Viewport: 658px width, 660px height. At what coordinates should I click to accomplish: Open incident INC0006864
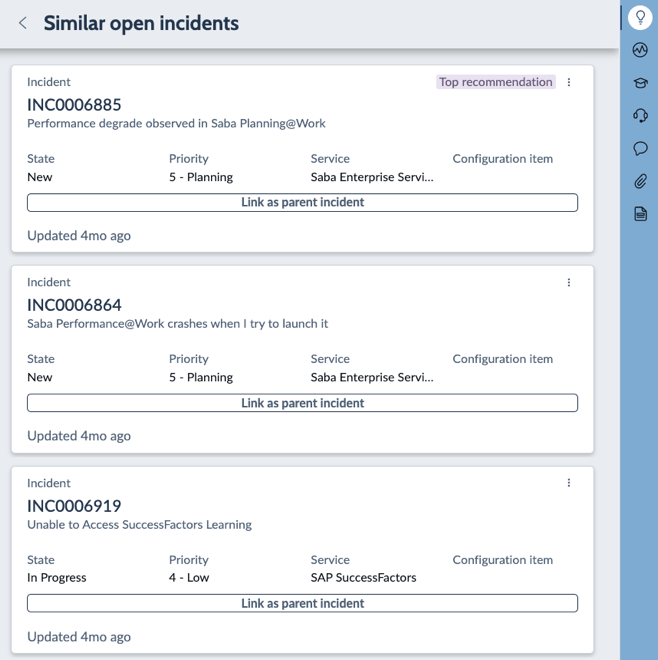pyautogui.click(x=74, y=305)
